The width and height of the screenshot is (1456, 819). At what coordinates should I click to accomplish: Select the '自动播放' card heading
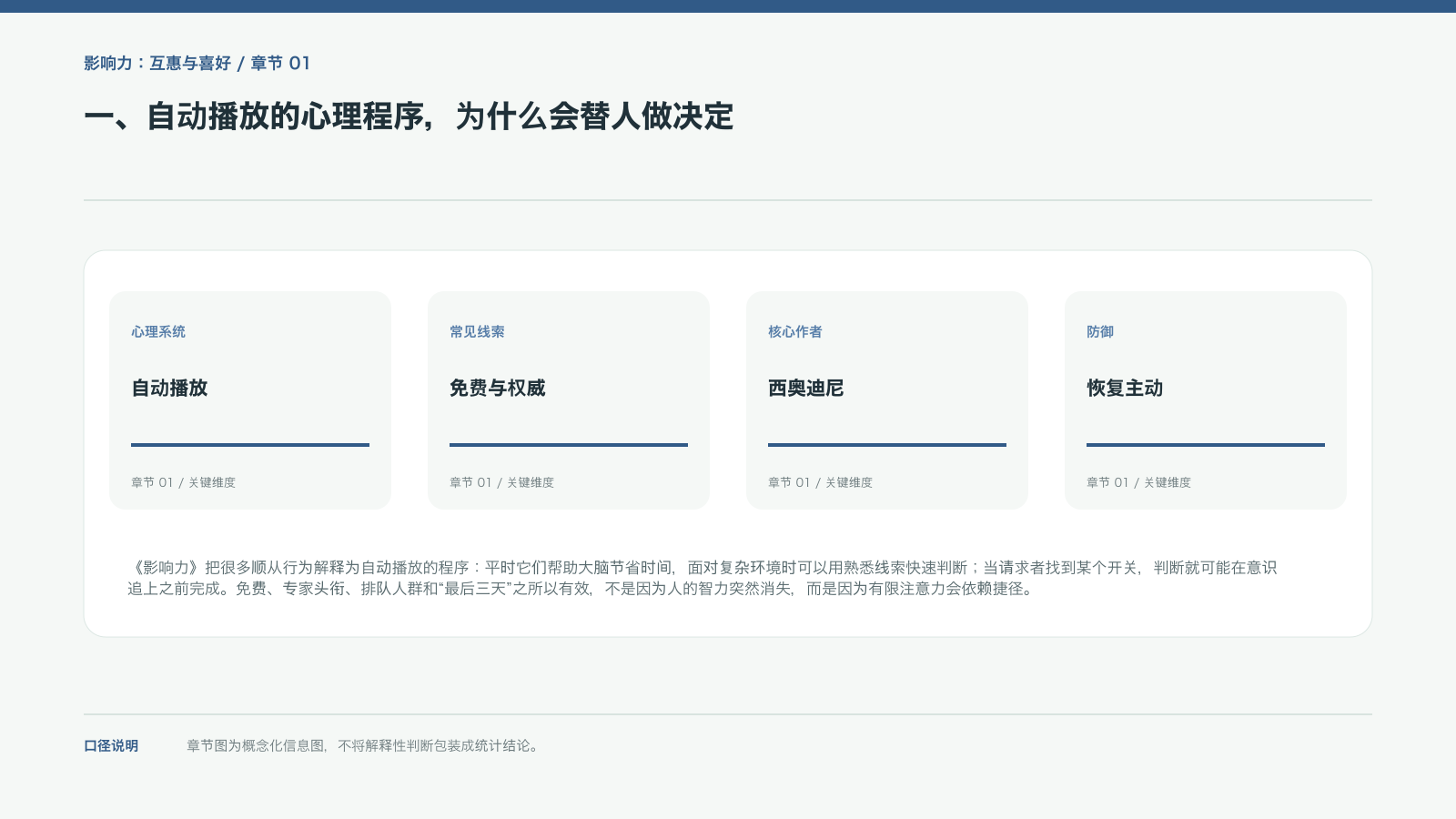[x=169, y=389]
